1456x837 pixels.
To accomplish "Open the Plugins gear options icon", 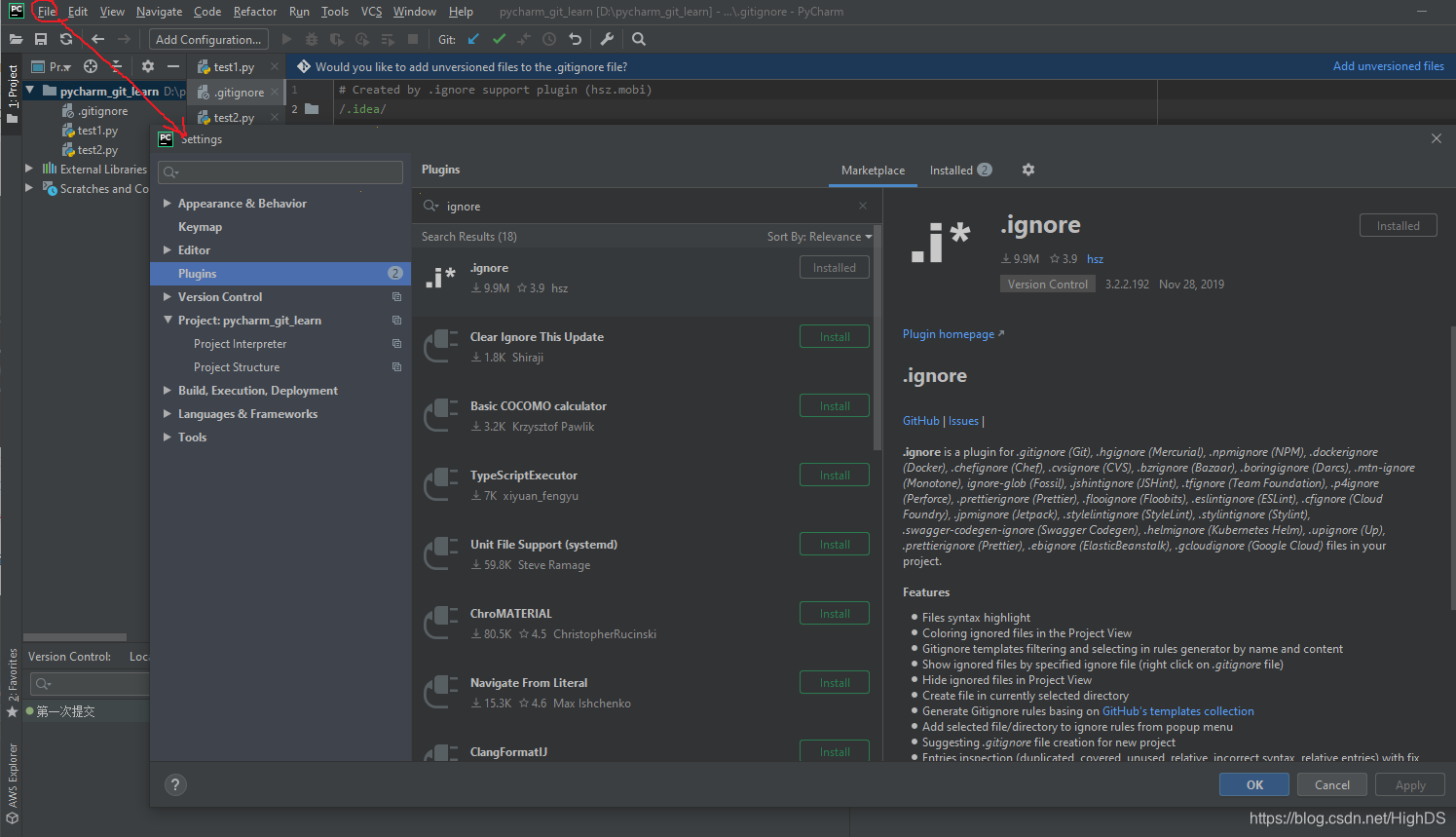I will (x=1028, y=170).
